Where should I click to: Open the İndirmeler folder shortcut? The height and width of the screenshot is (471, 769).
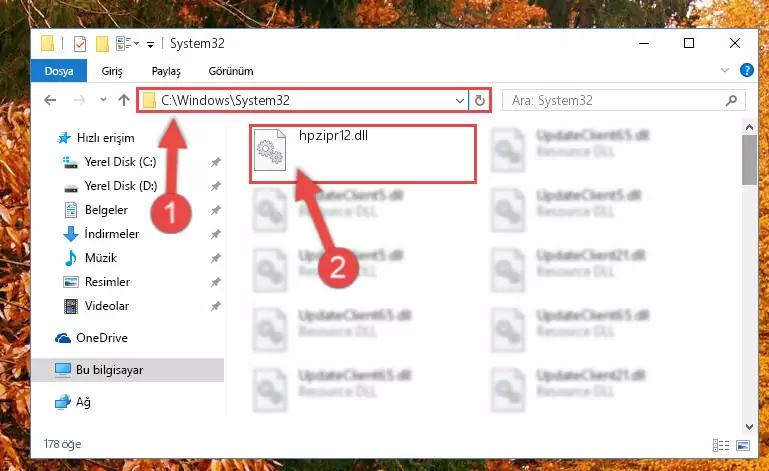(x=111, y=234)
